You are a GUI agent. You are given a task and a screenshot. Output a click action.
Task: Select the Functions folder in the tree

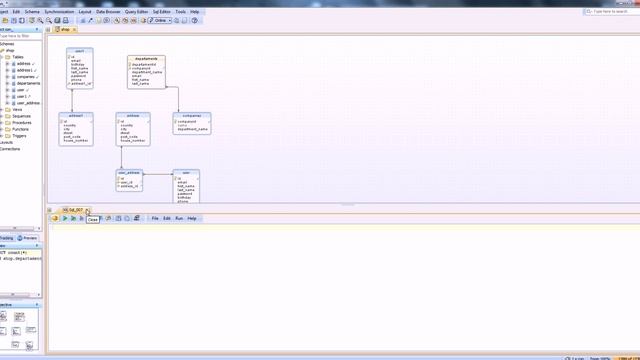pos(20,129)
